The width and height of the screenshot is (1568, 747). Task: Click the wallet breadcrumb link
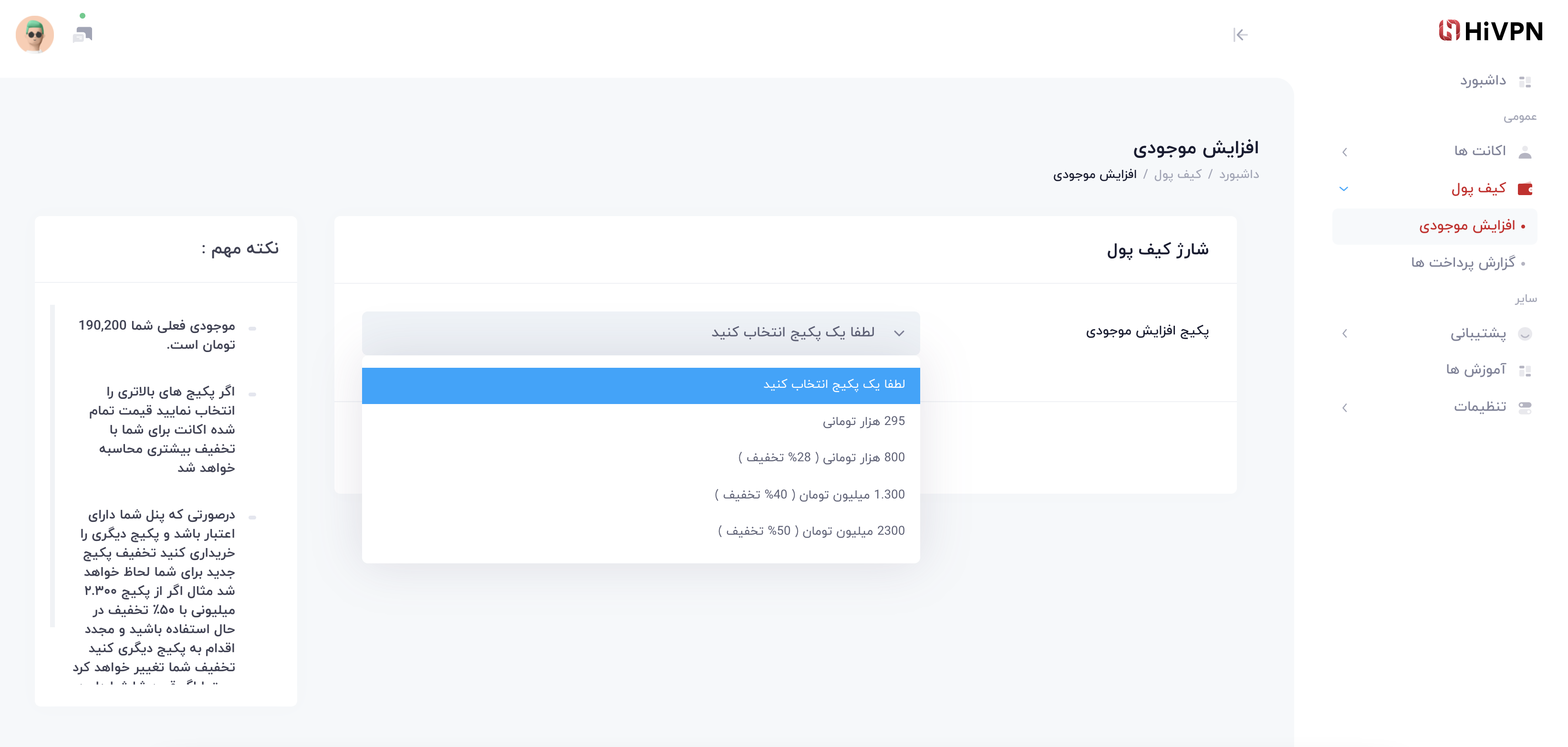click(1178, 175)
